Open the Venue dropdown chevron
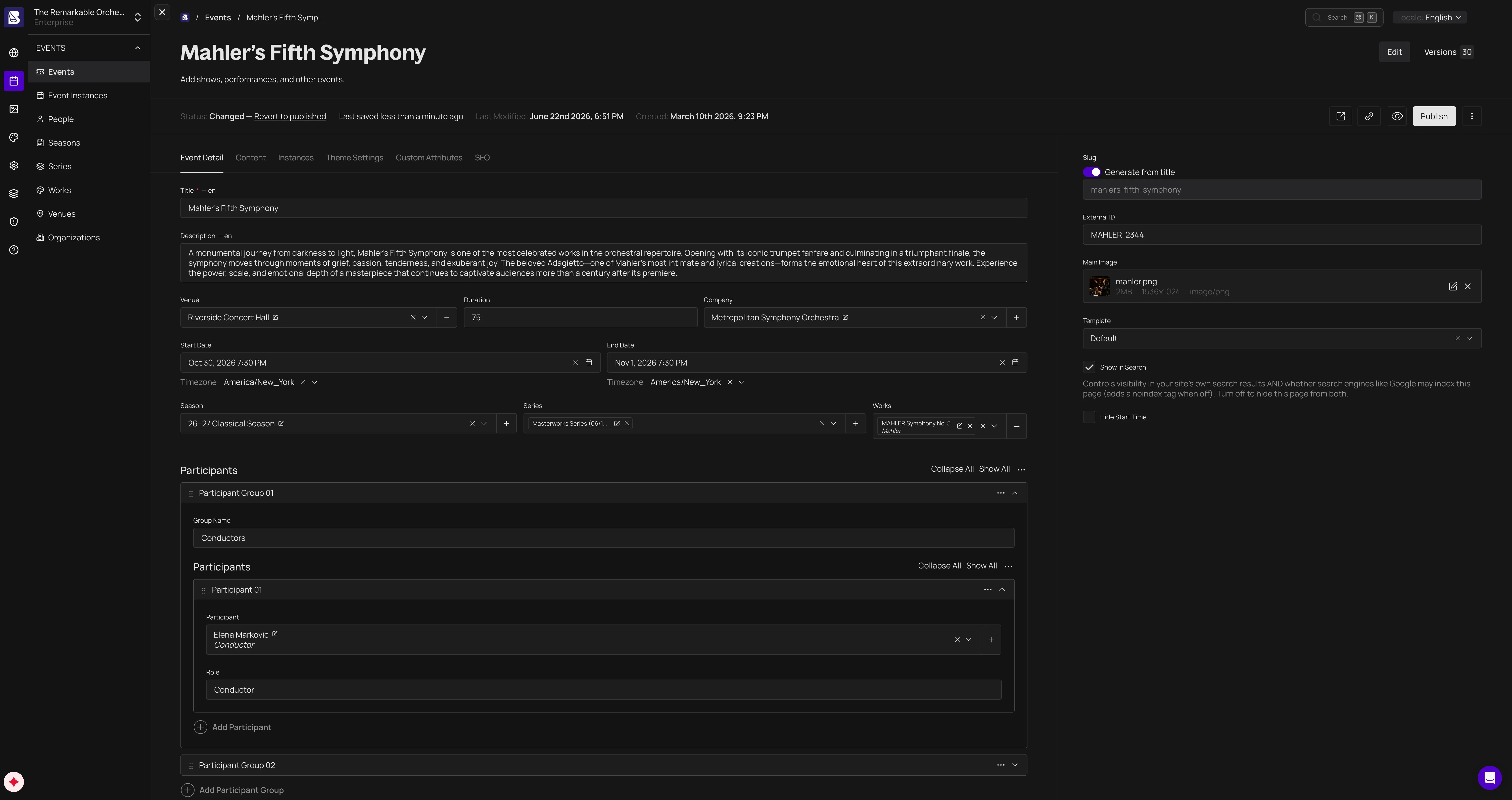This screenshot has height=800, width=1512. pos(424,318)
